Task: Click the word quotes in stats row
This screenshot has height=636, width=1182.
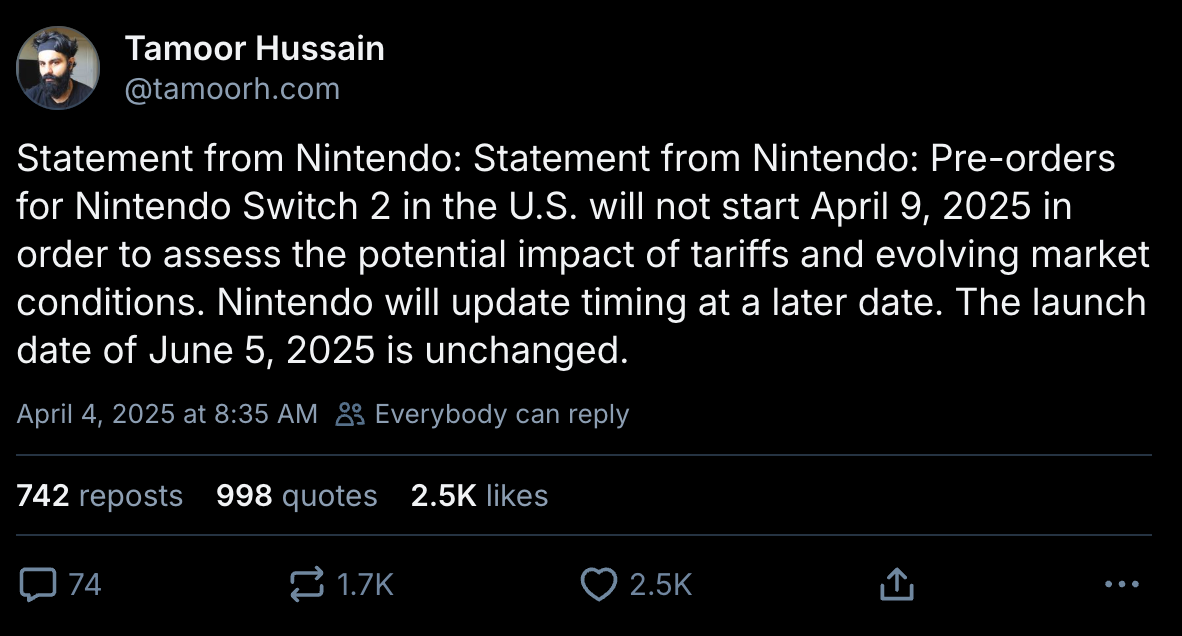Action: pos(329,497)
